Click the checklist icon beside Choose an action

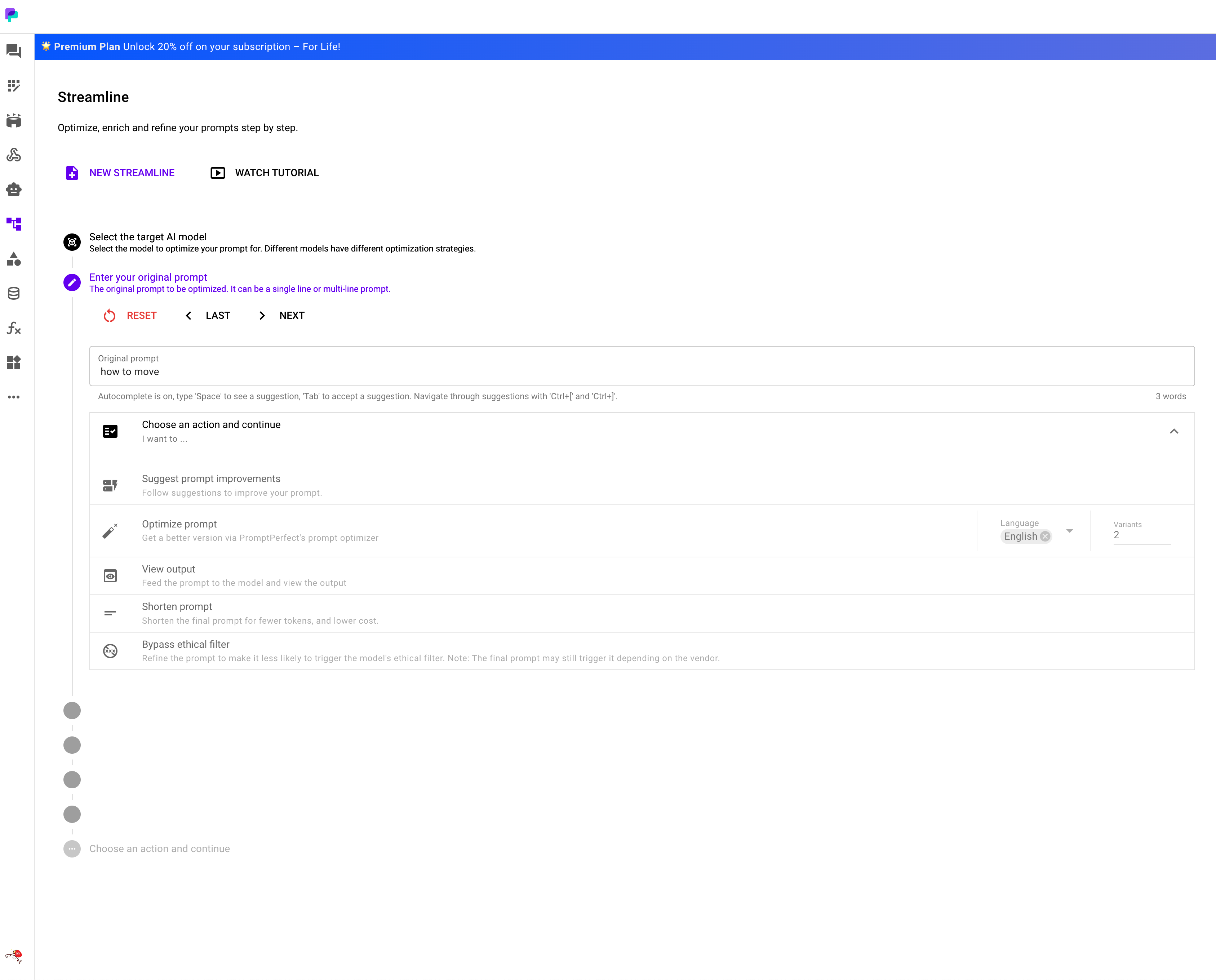[110, 431]
